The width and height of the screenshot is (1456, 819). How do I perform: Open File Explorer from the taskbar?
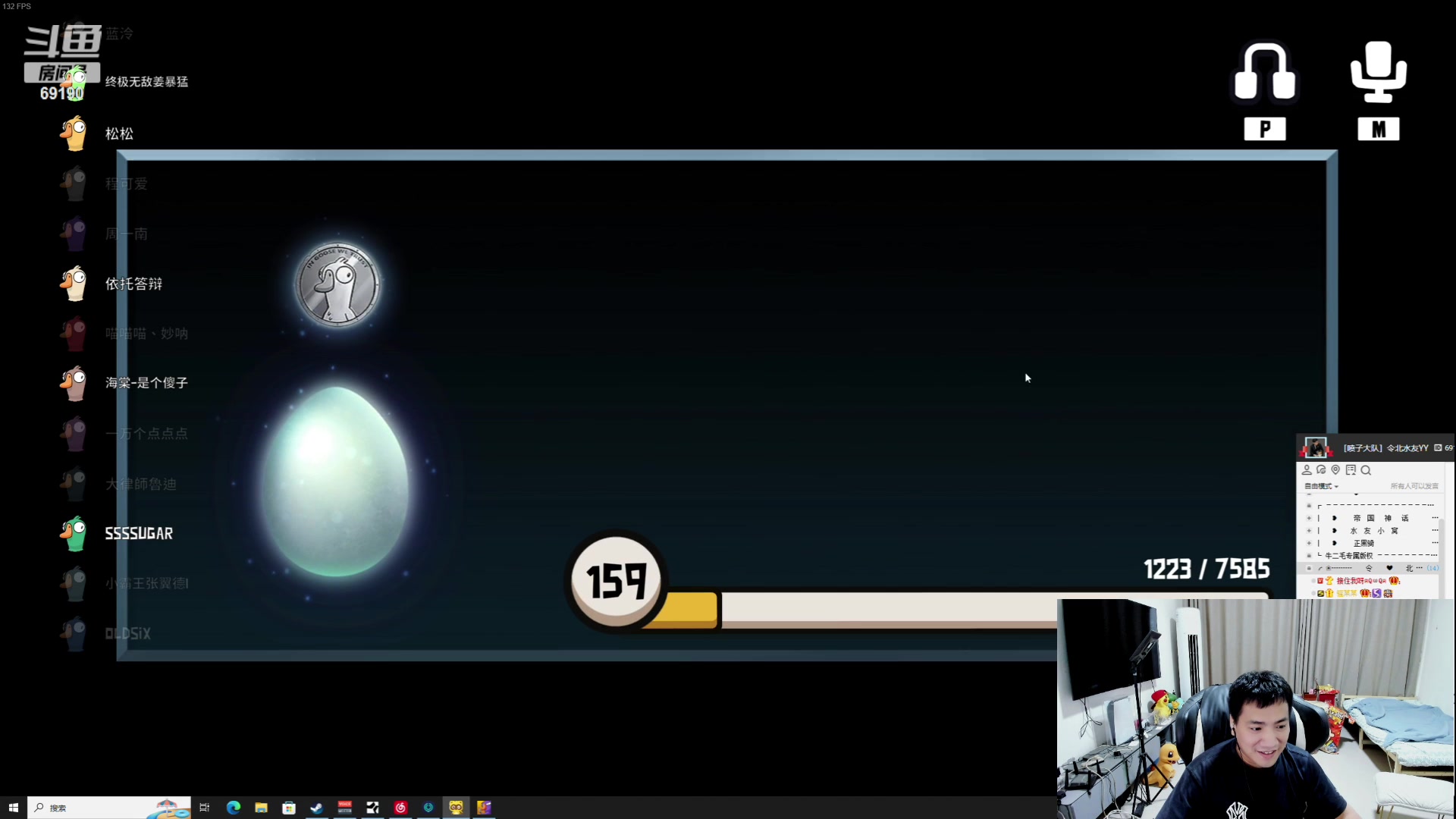coord(261,808)
